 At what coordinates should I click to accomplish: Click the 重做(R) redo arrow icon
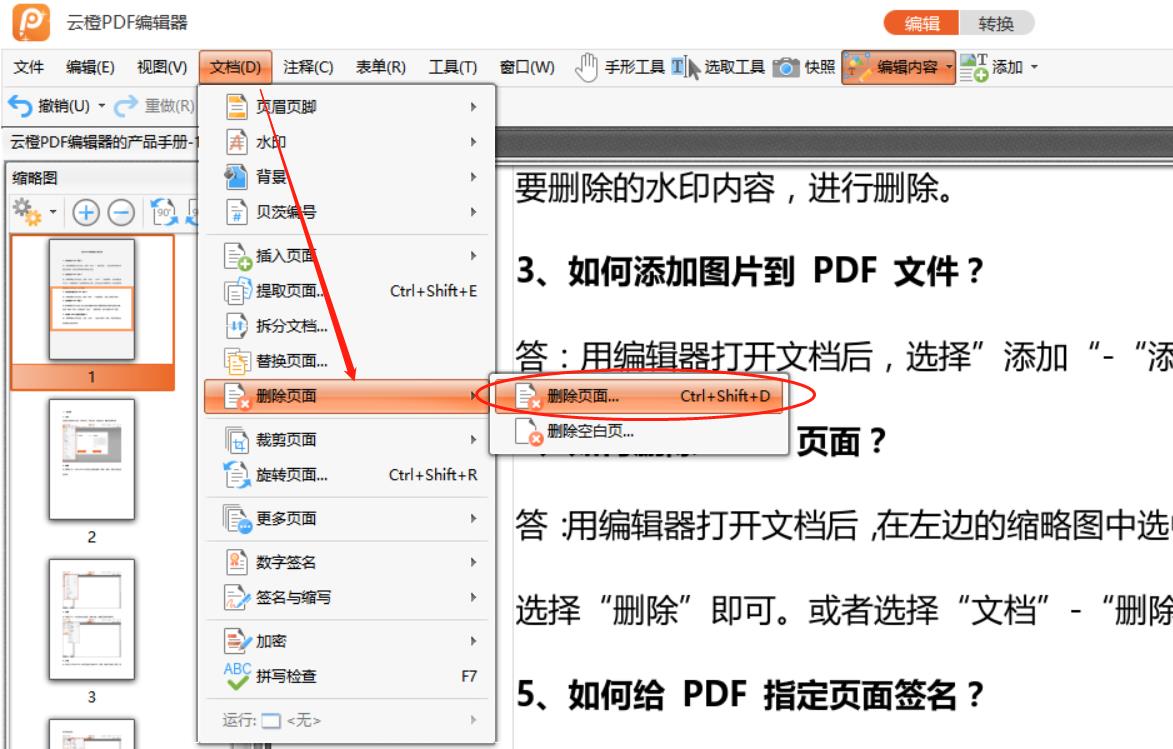[x=126, y=106]
